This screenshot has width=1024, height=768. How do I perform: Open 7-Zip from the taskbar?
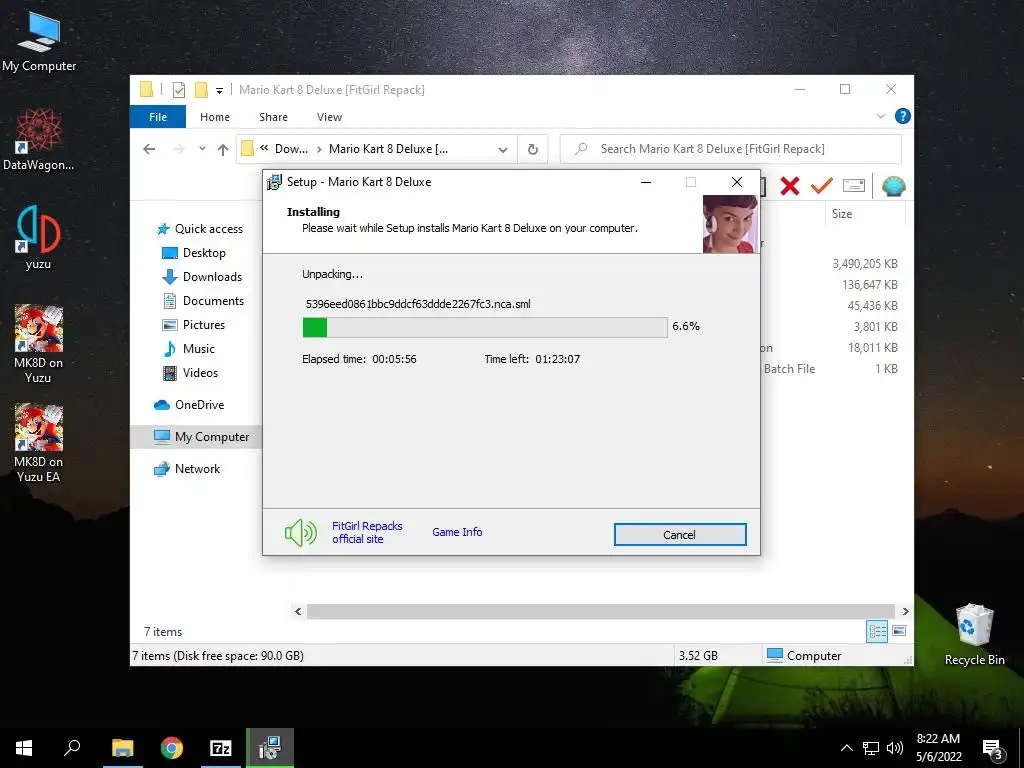pos(221,748)
